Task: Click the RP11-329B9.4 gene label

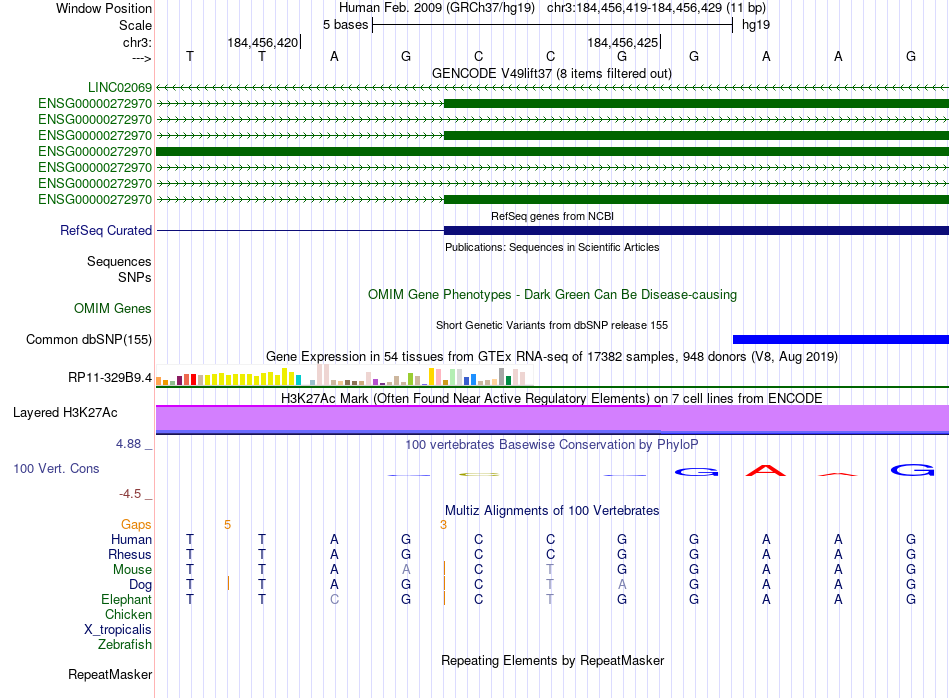Action: point(110,377)
